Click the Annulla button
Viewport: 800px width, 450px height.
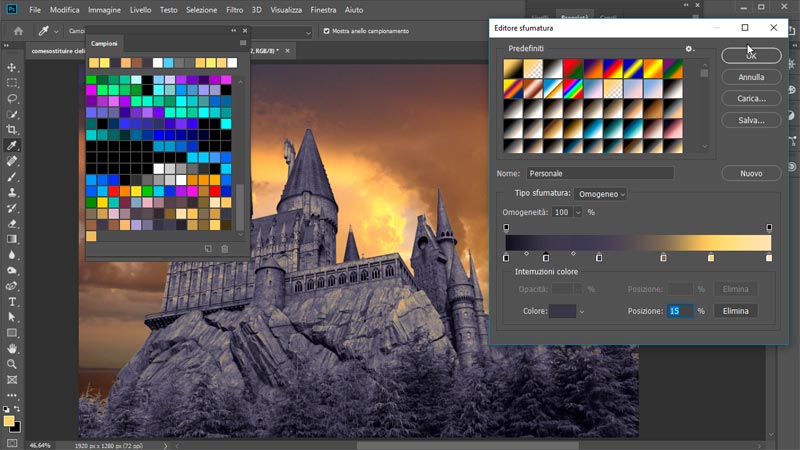[751, 77]
